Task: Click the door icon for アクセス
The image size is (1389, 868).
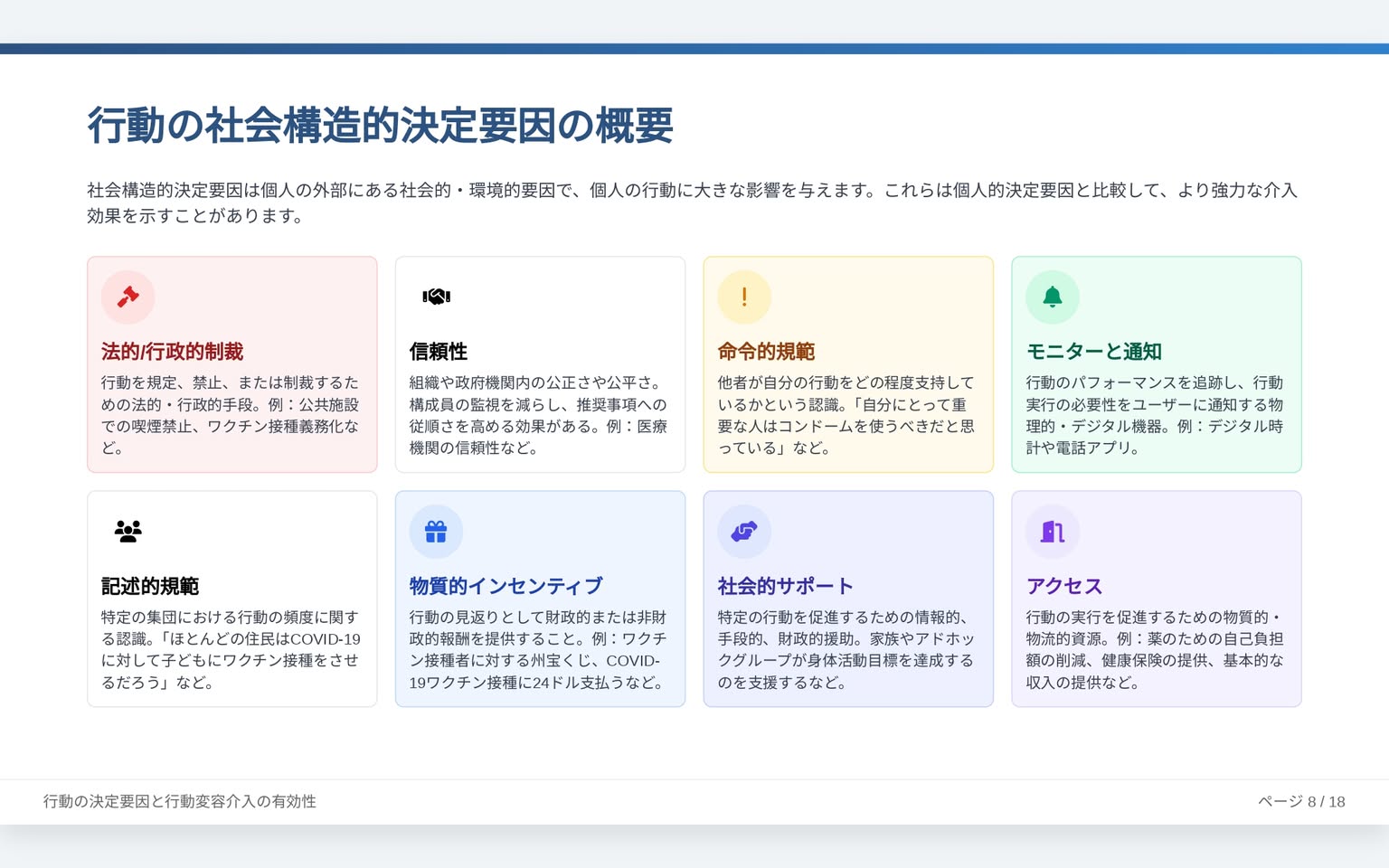Action: (1053, 532)
